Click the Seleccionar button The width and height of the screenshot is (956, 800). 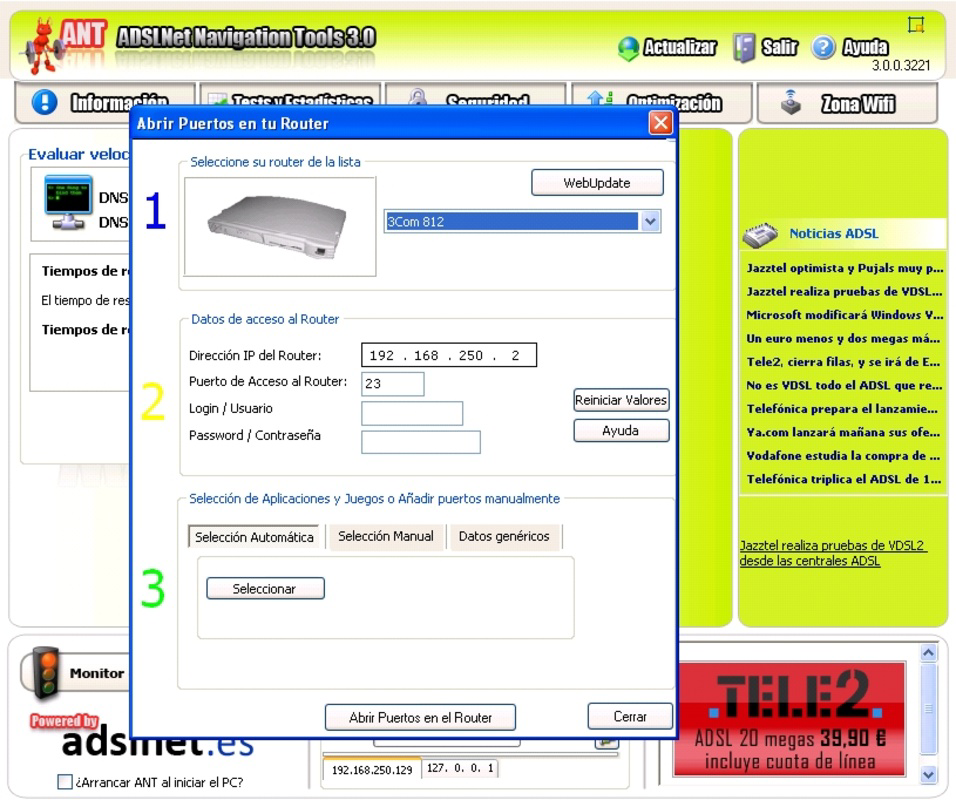click(x=265, y=588)
